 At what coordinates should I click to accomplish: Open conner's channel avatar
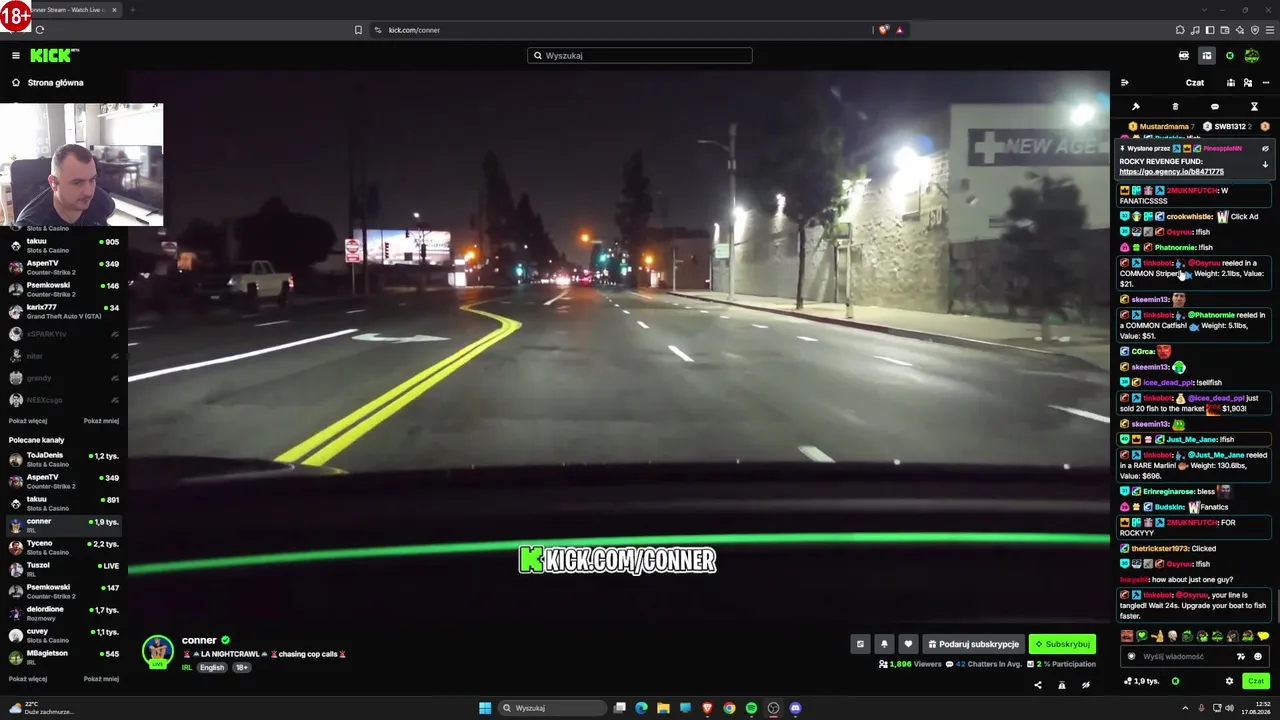(x=158, y=651)
